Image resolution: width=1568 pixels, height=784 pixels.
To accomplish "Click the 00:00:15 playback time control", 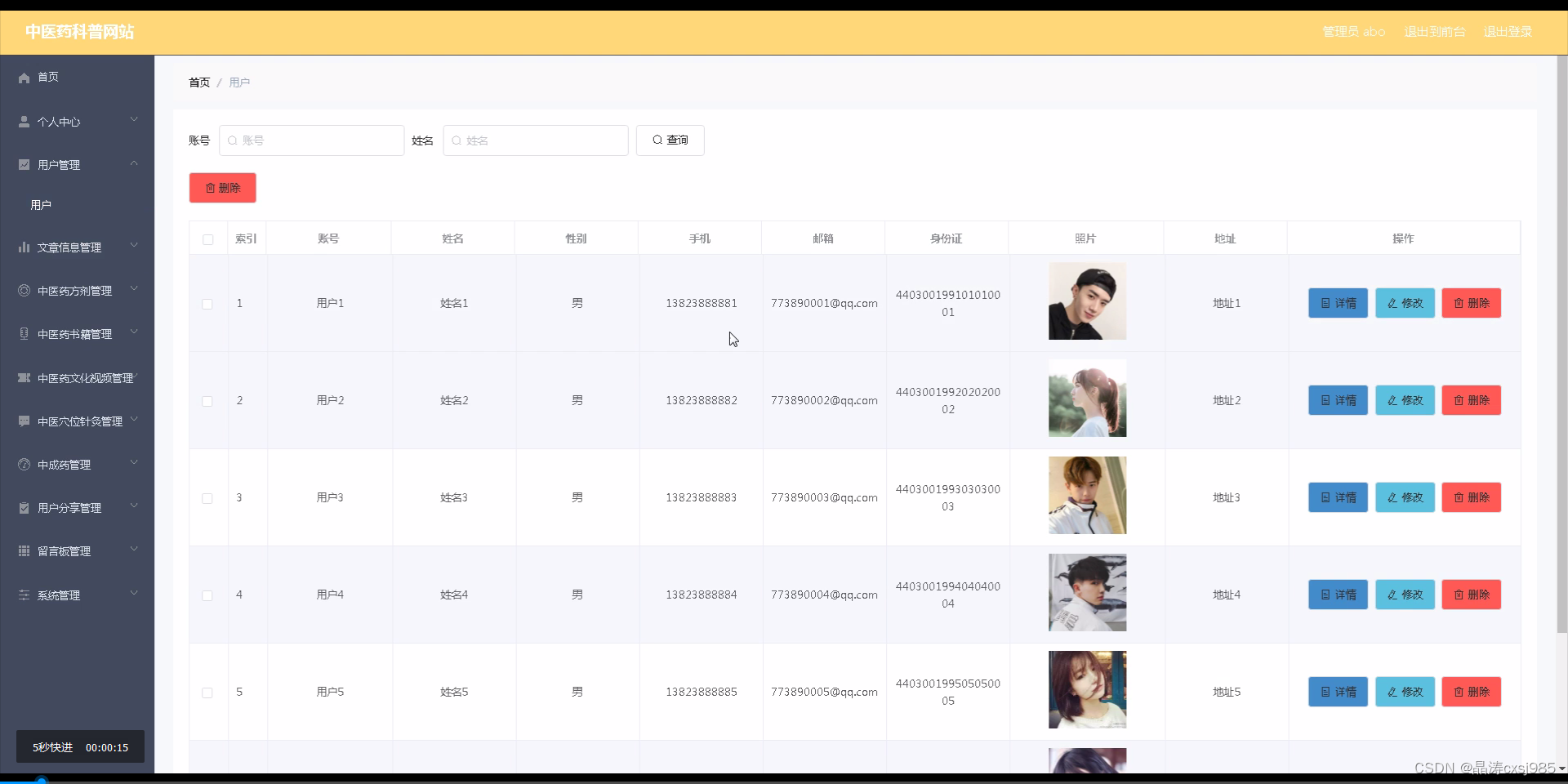I will (107, 746).
